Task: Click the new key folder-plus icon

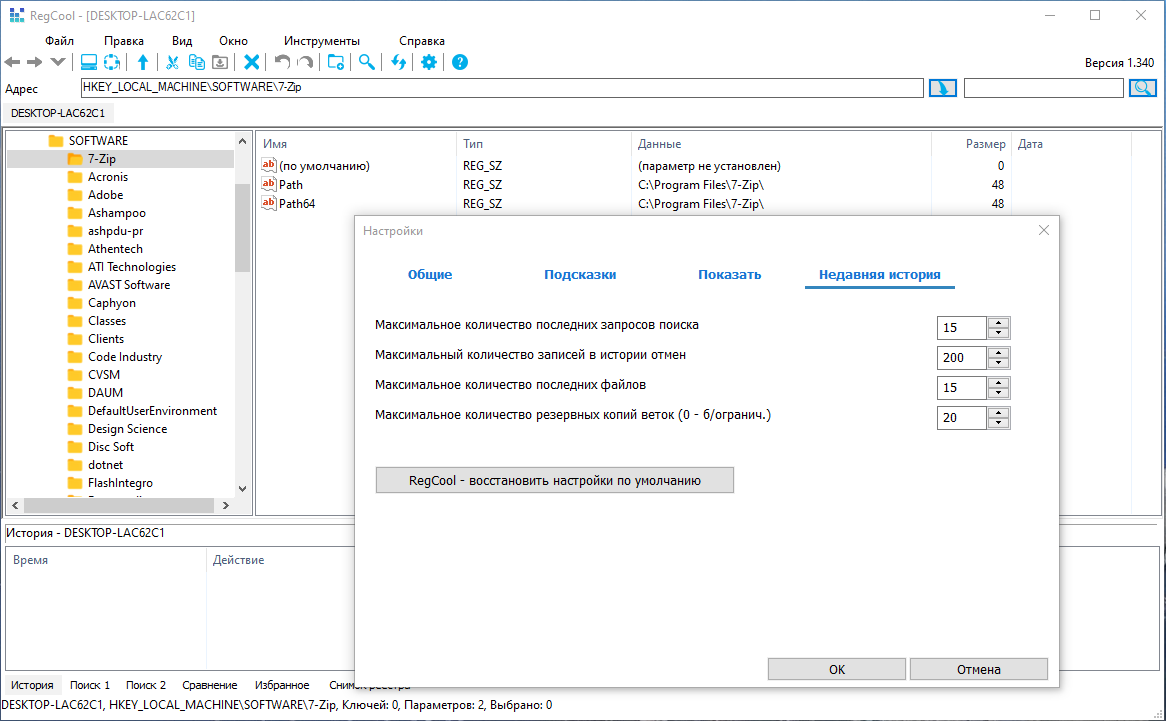Action: click(336, 62)
